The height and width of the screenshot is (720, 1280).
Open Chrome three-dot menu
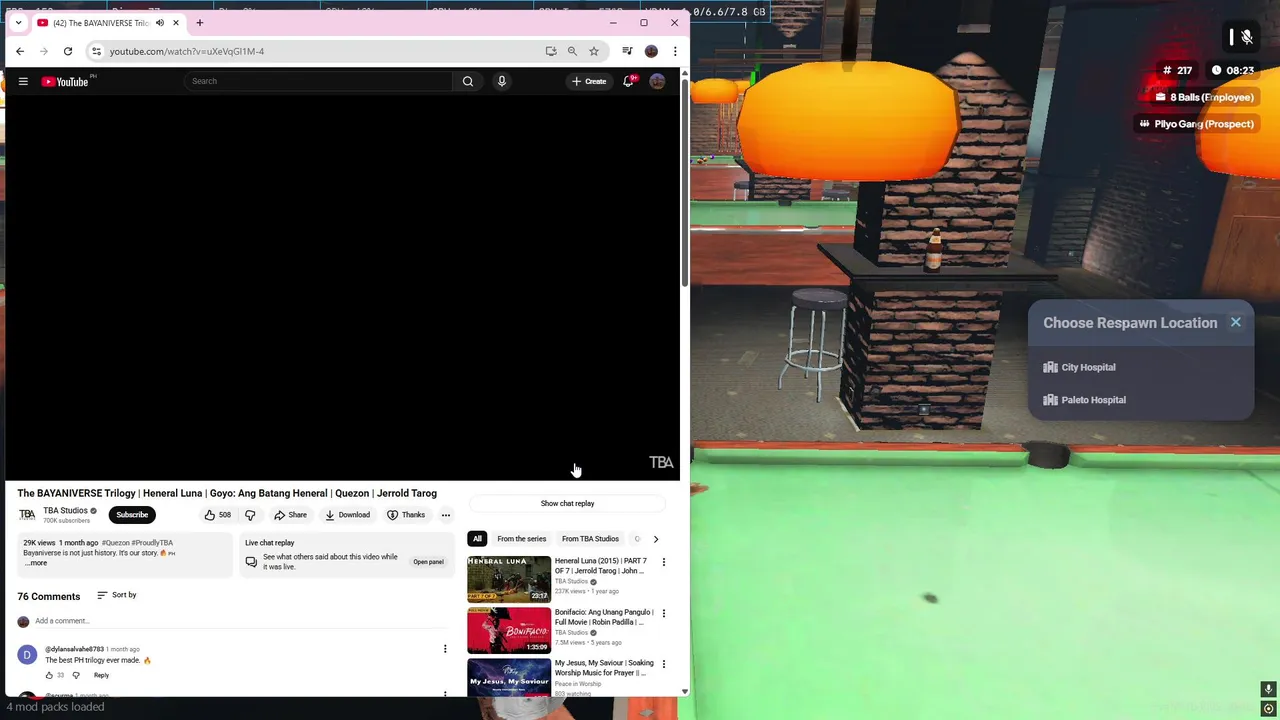tap(675, 51)
